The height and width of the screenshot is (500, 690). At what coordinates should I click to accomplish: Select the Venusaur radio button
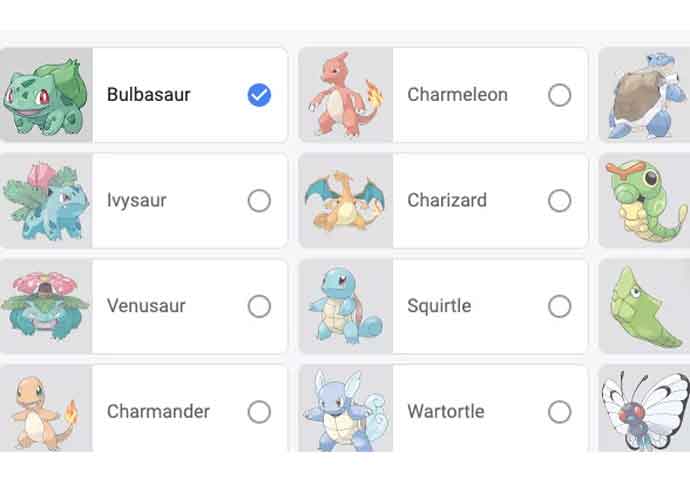[x=259, y=306]
